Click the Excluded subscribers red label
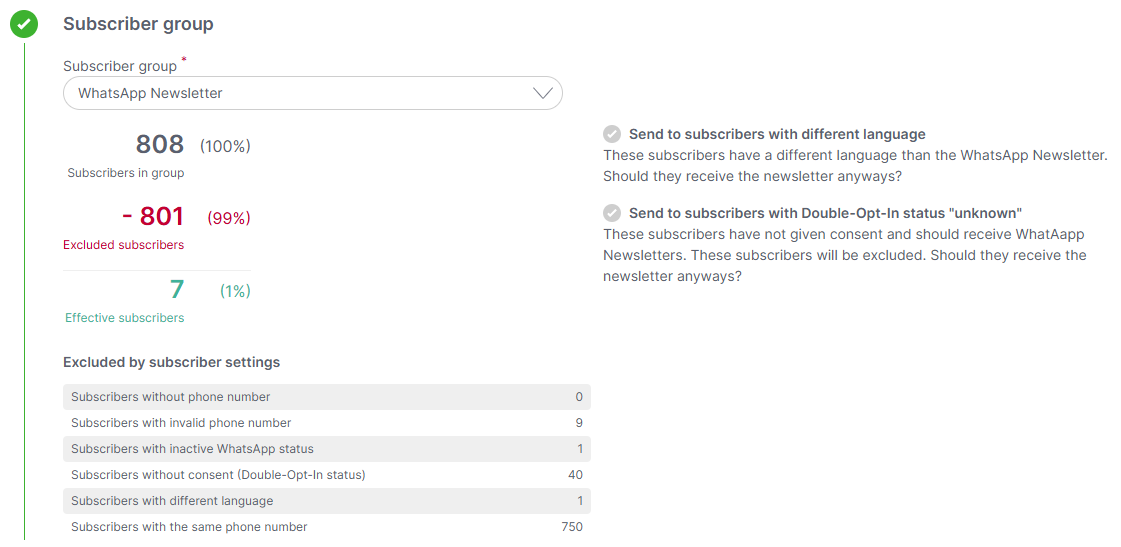This screenshot has width=1121, height=547. (x=124, y=245)
